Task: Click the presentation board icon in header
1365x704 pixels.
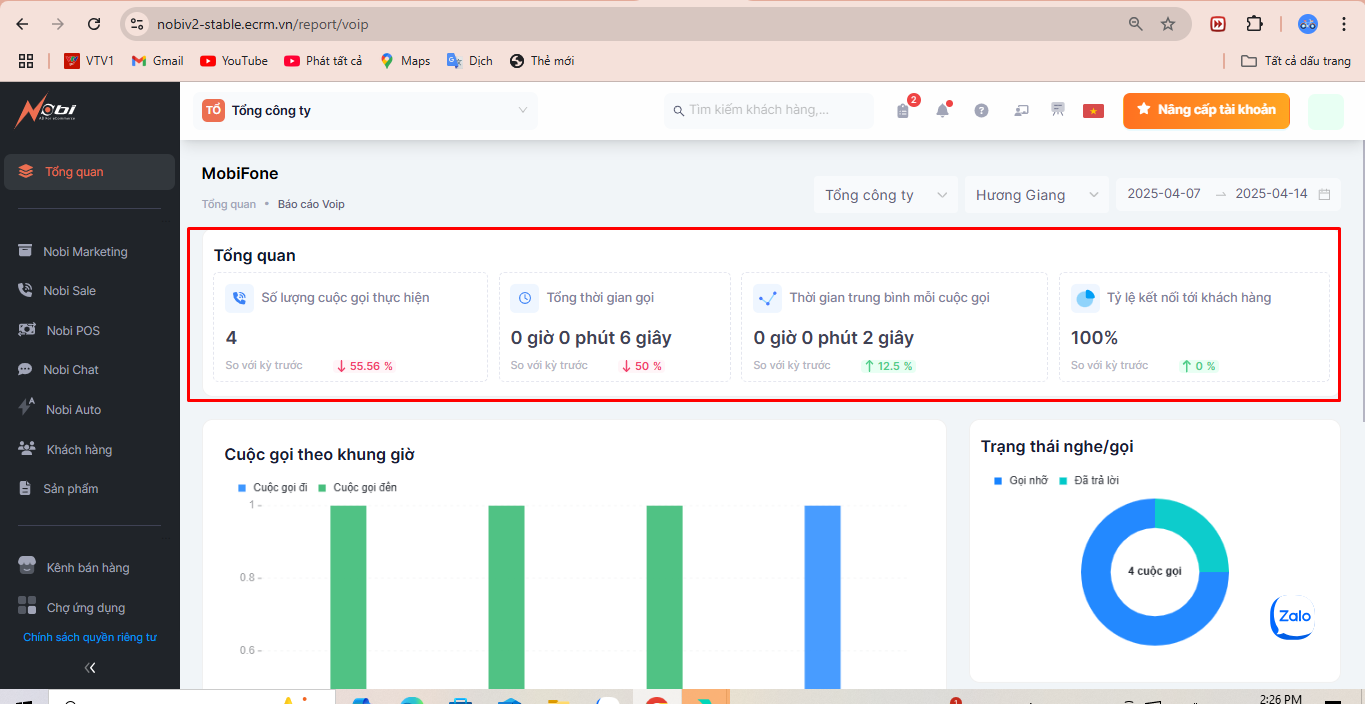Action: tap(1057, 110)
